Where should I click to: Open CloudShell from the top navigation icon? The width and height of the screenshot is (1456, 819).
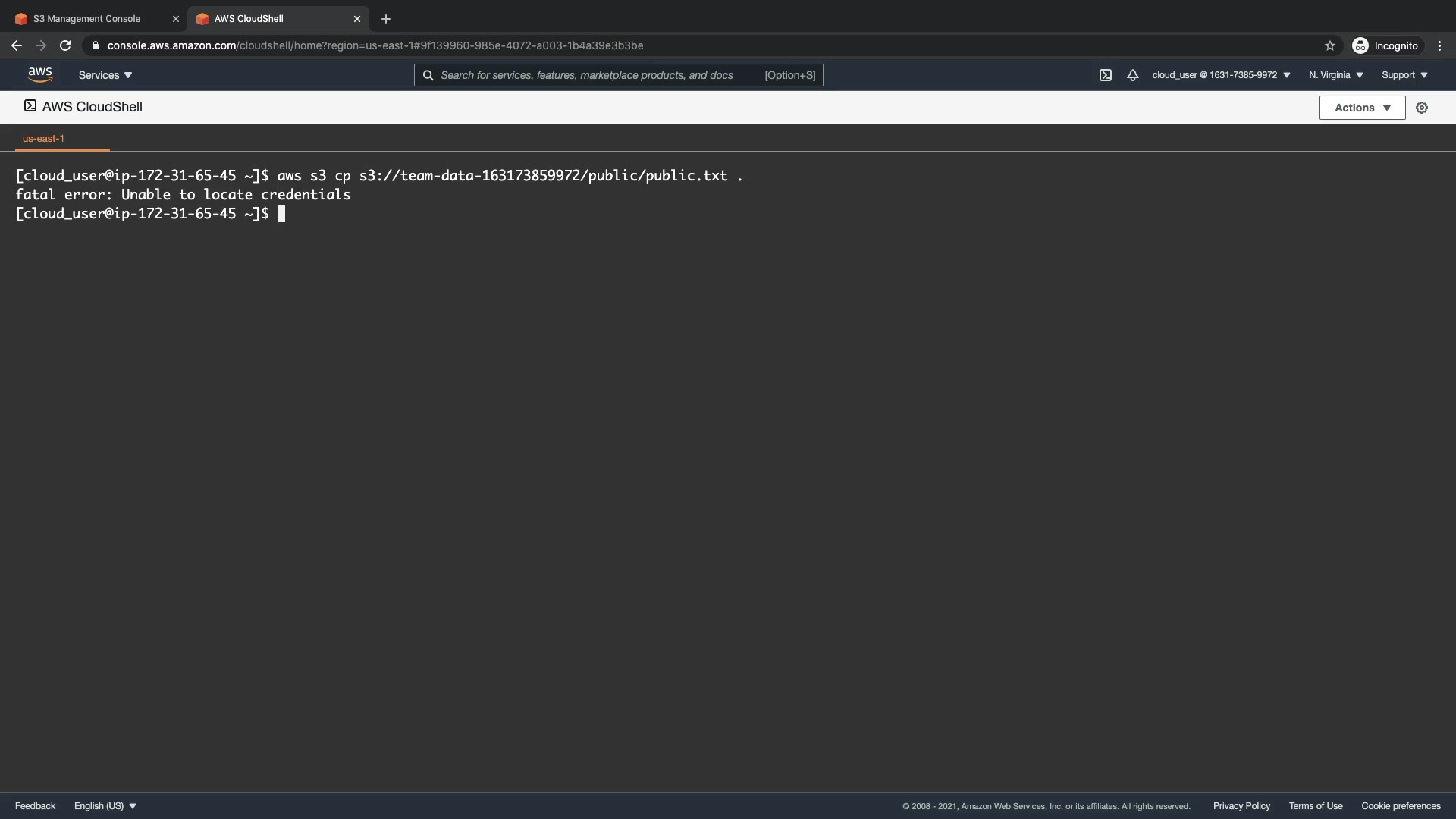click(1106, 75)
